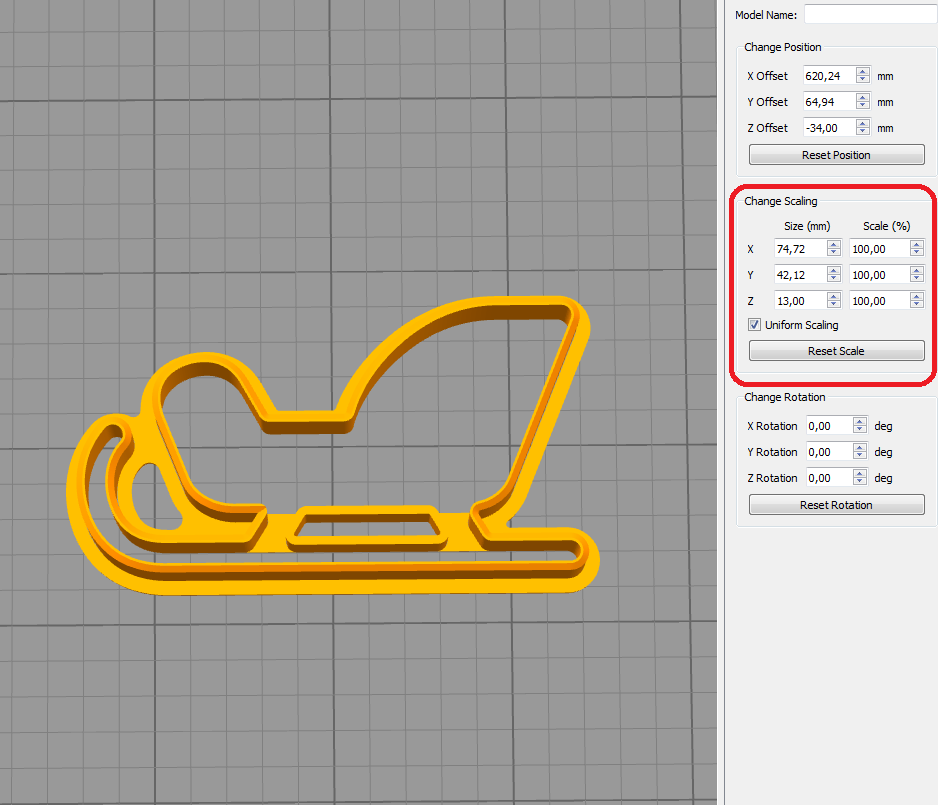
Task: Increase Z scale percent up arrow
Action: (917, 296)
